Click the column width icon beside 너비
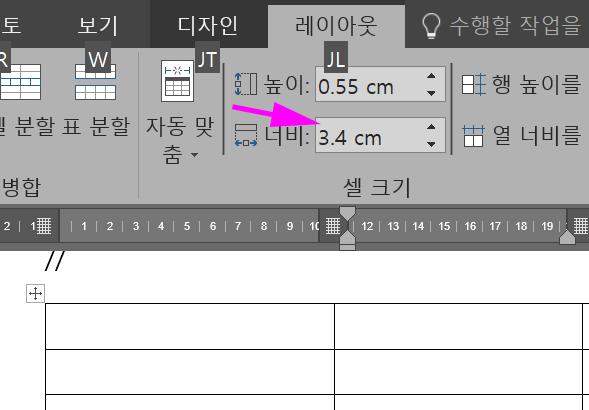 tap(246, 135)
